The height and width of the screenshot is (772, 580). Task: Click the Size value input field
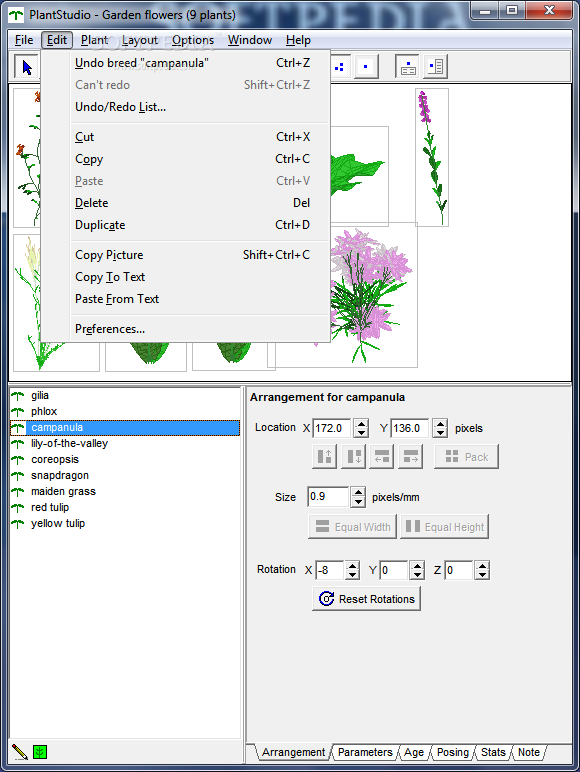point(328,497)
